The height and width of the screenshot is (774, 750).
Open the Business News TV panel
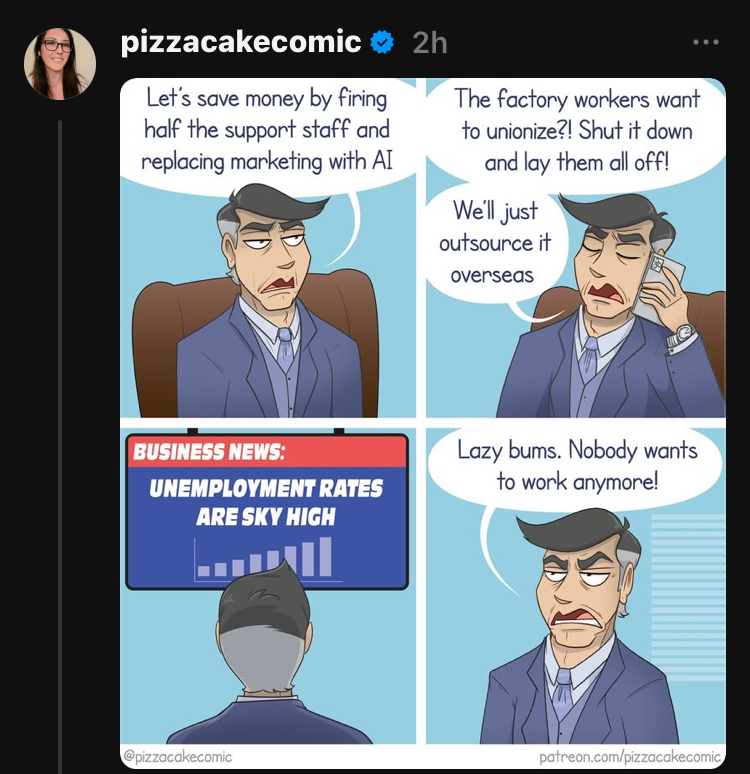(x=268, y=585)
